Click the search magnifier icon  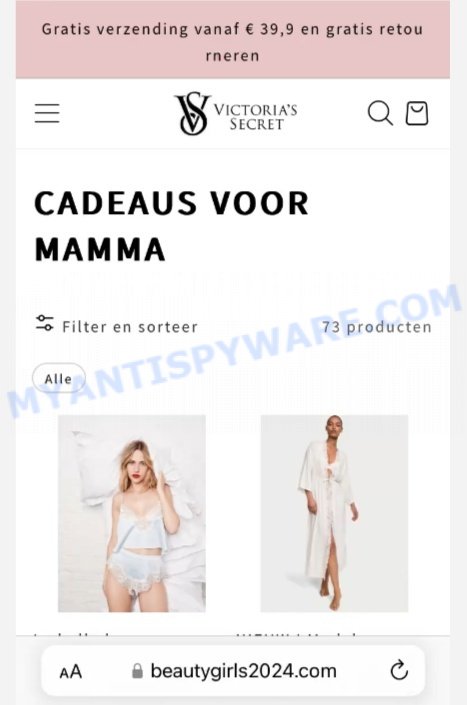(380, 113)
